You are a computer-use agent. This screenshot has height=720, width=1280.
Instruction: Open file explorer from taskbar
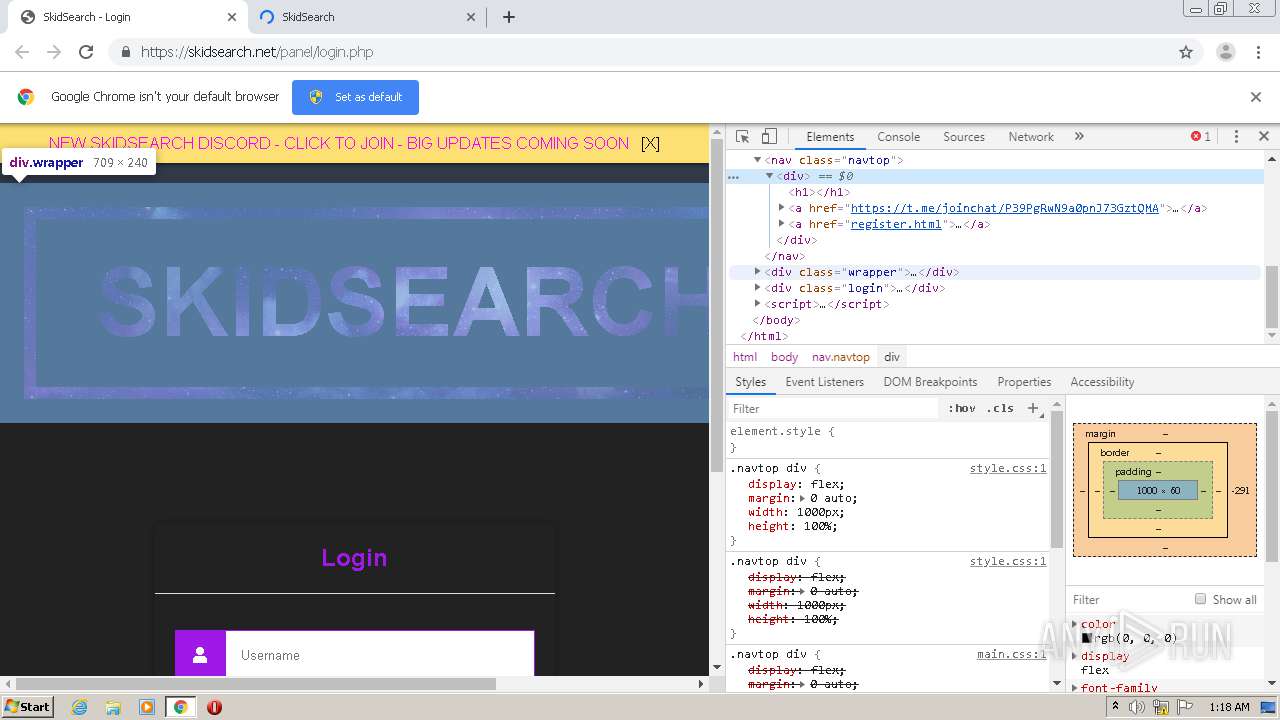click(113, 707)
